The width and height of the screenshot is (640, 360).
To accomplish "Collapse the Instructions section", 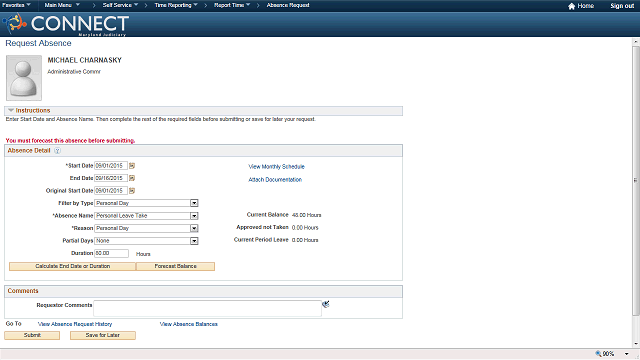I will [11, 111].
